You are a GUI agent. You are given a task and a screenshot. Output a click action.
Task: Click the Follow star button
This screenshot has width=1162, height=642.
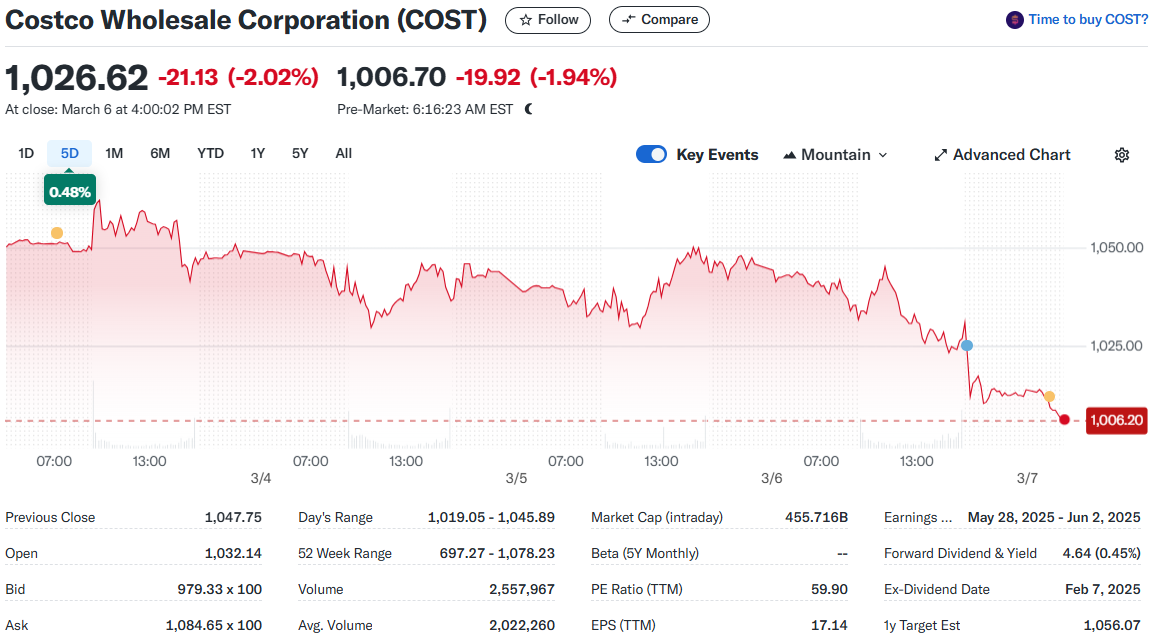tap(548, 20)
